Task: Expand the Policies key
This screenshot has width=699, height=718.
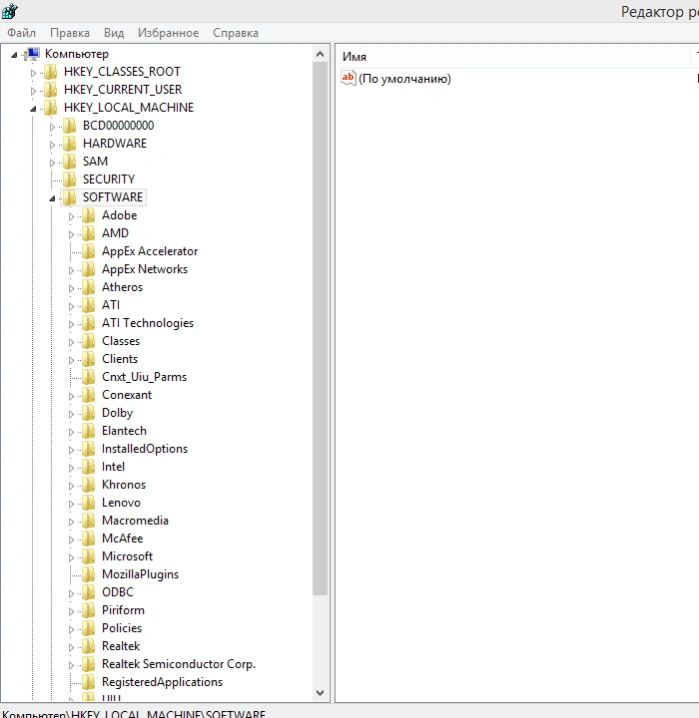Action: coord(71,630)
